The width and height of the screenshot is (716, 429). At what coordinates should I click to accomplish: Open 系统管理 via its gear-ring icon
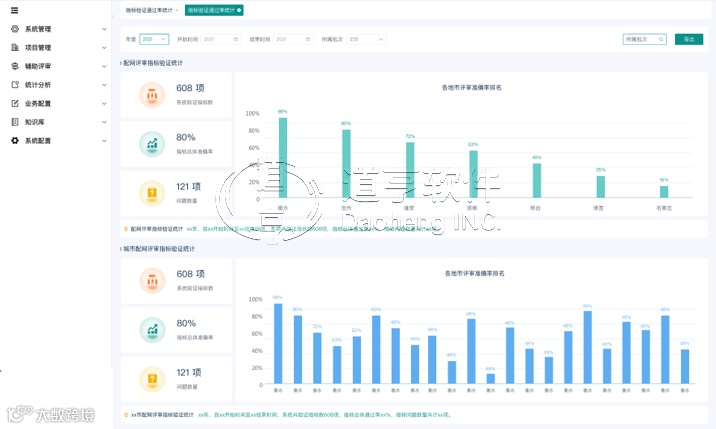click(15, 29)
